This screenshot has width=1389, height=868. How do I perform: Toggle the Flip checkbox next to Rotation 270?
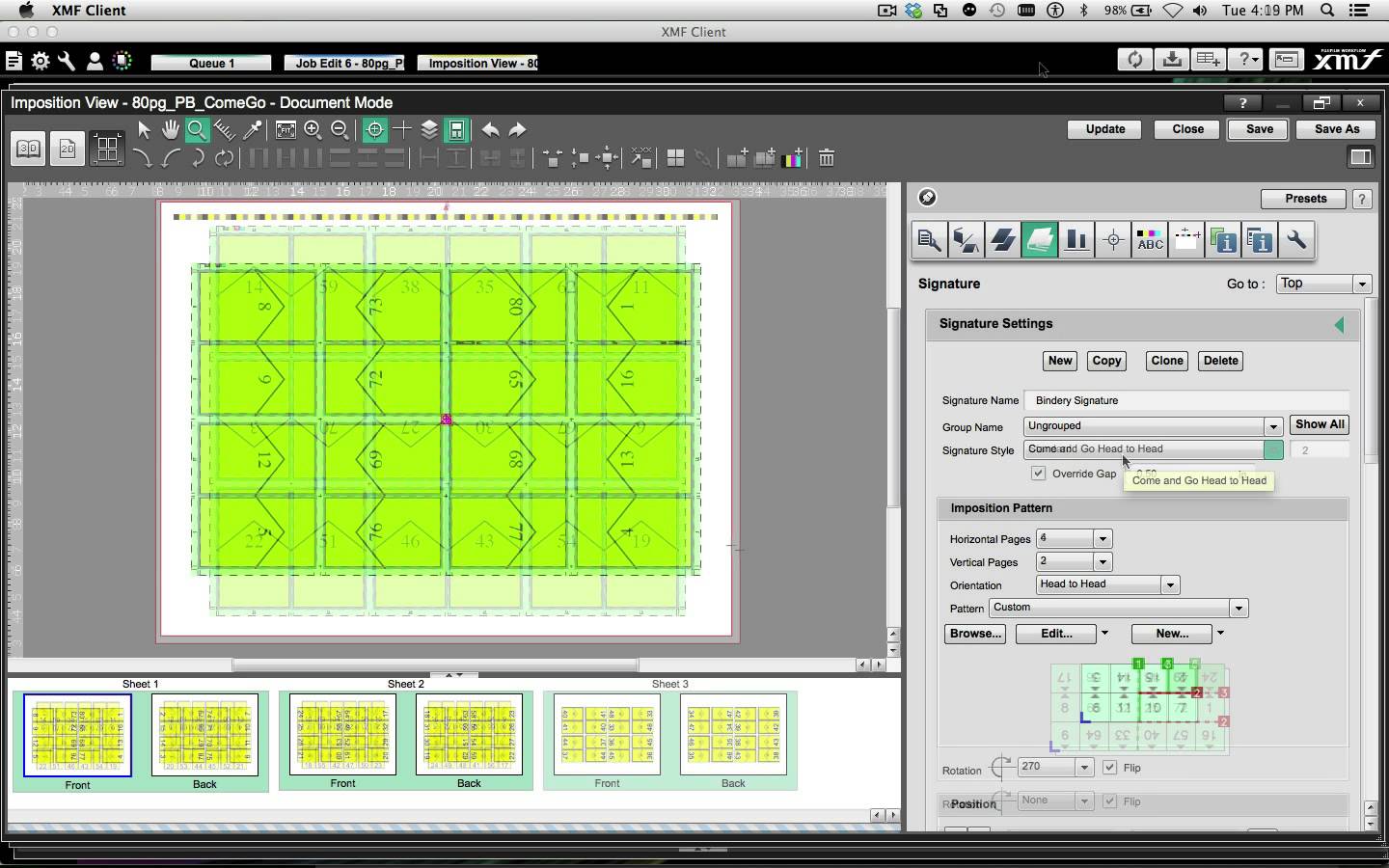(x=1109, y=768)
